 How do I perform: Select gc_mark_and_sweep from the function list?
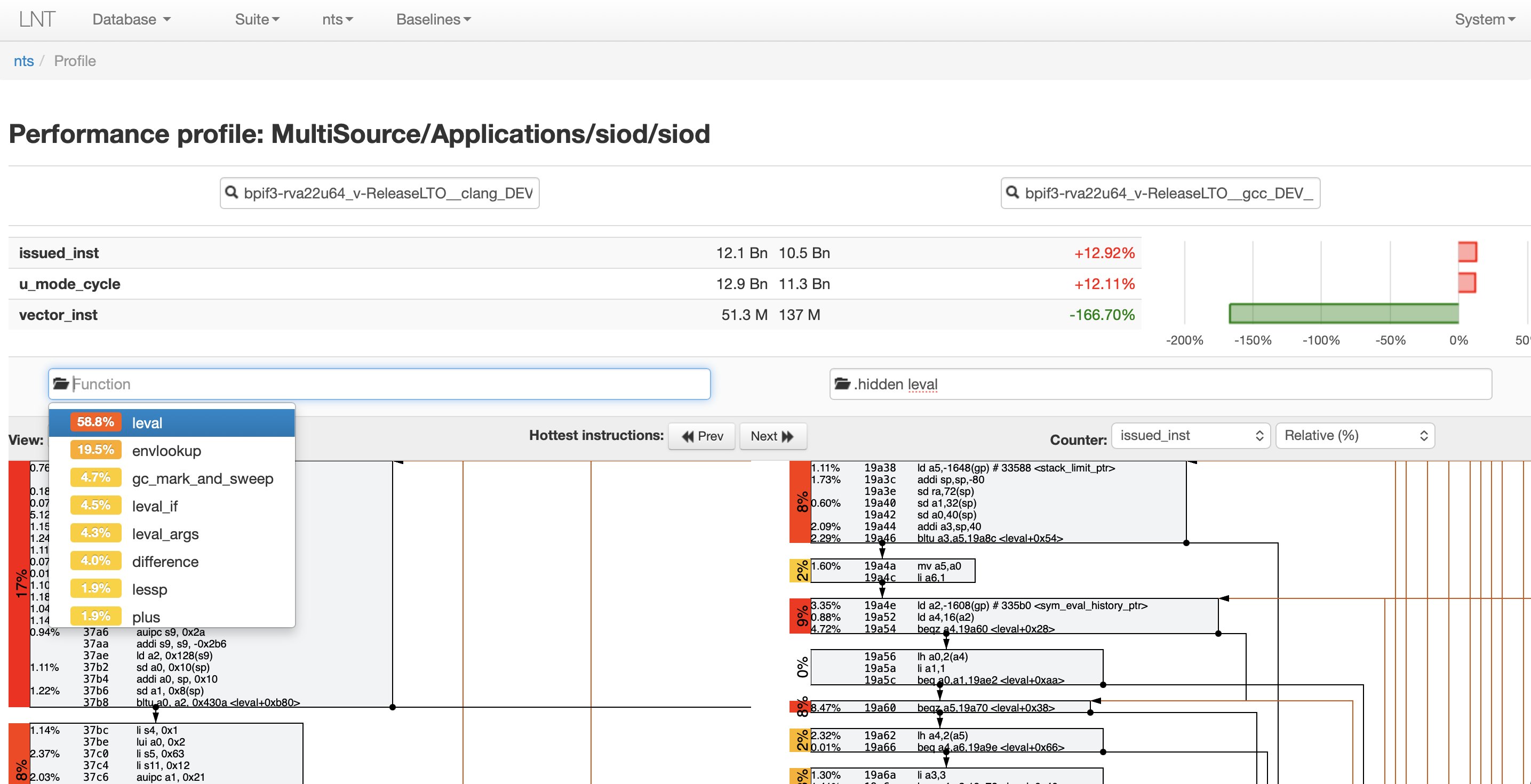pyautogui.click(x=202, y=478)
